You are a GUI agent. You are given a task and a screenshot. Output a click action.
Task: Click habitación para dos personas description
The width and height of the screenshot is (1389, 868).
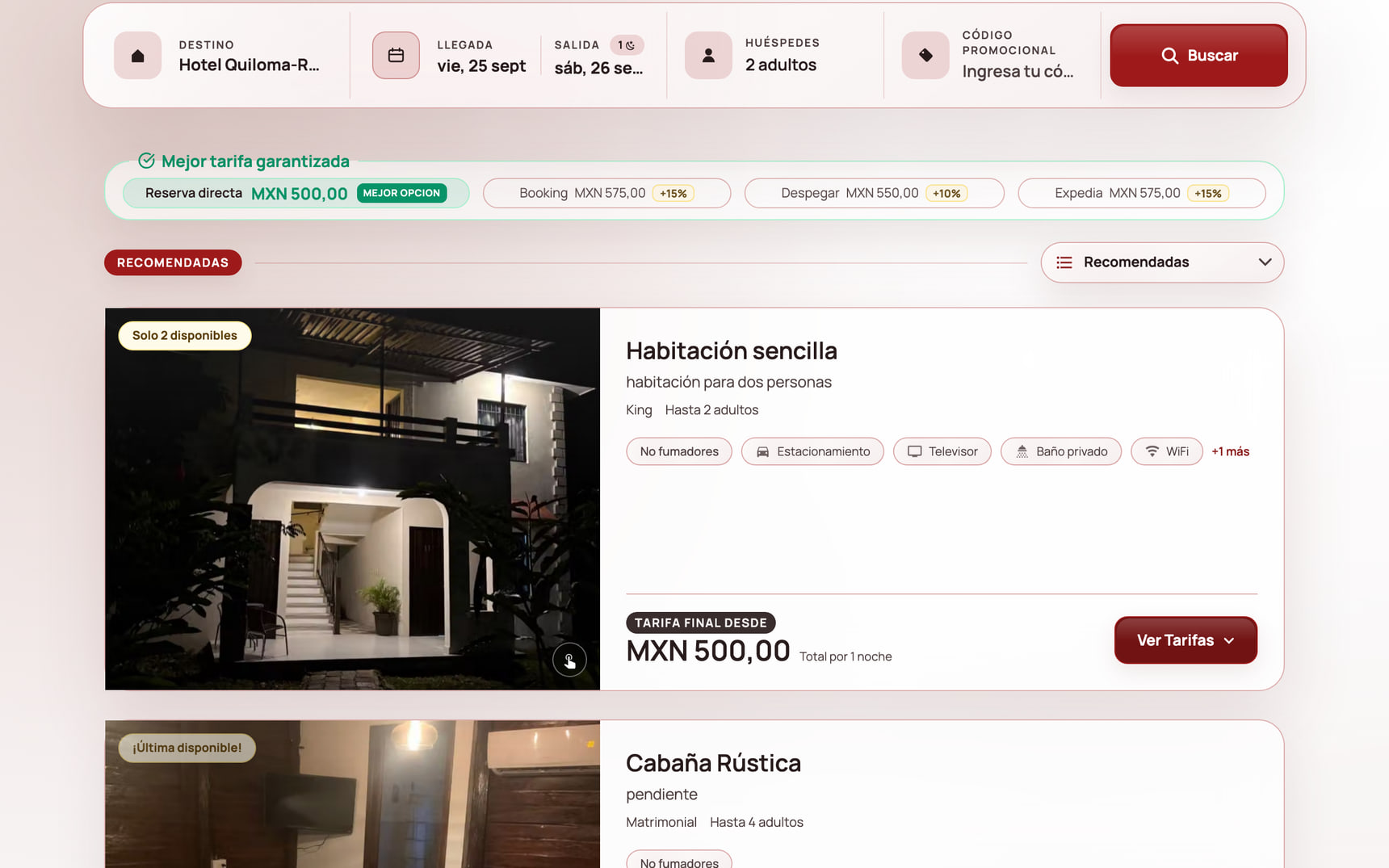click(x=728, y=382)
